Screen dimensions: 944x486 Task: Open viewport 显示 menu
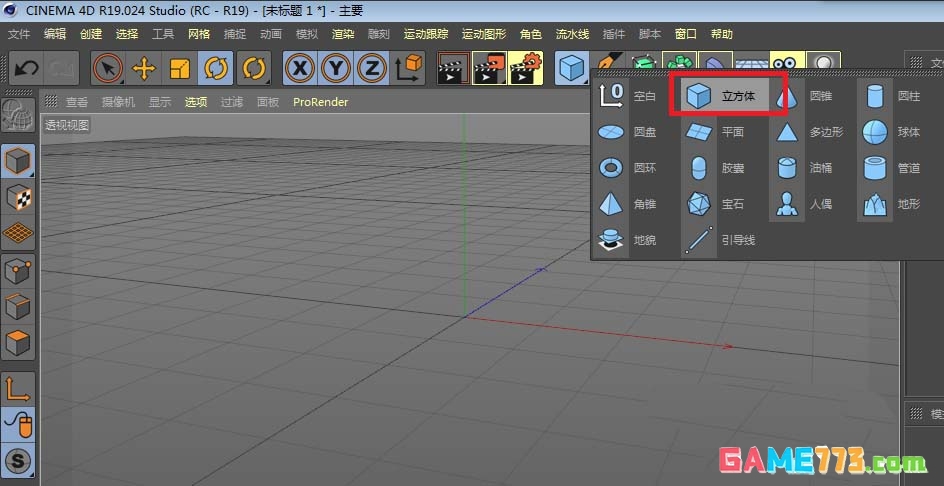pyautogui.click(x=160, y=102)
